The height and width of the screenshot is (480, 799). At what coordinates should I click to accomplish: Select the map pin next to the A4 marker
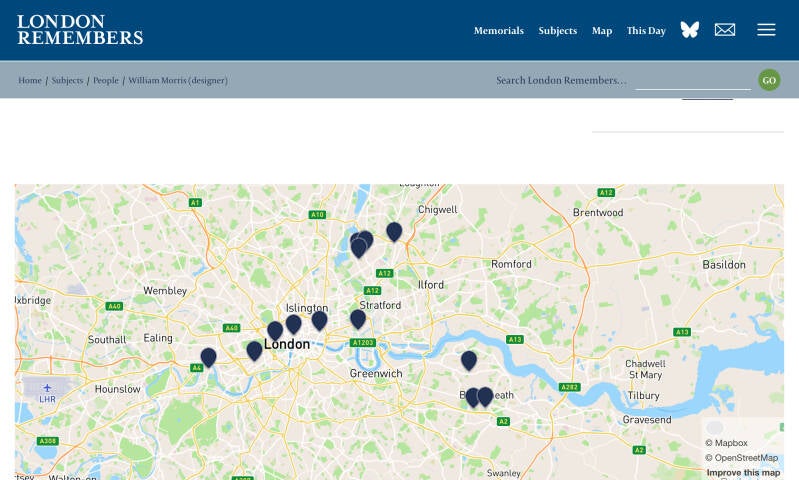point(208,358)
